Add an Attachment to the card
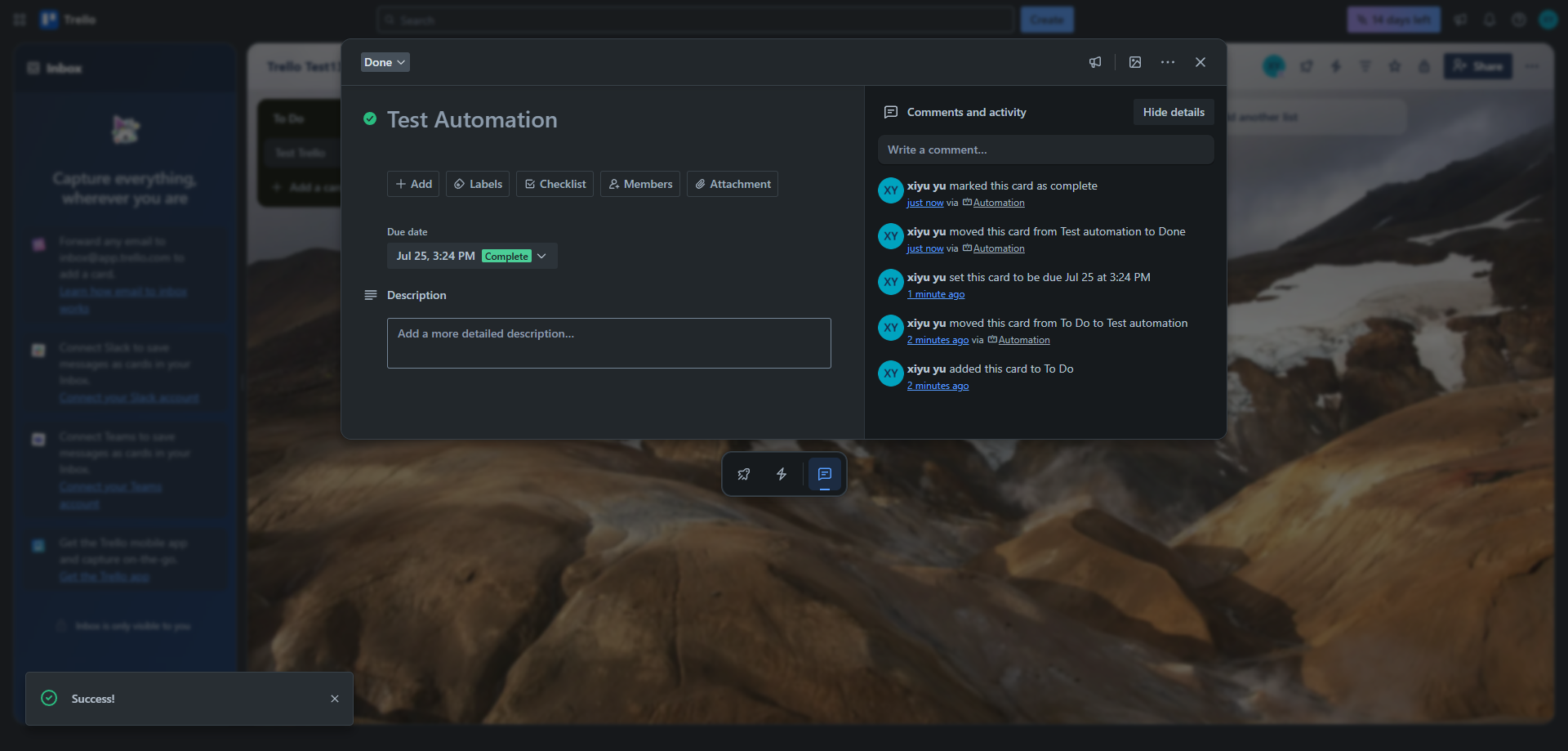Viewport: 1568px width, 751px height. pos(733,184)
